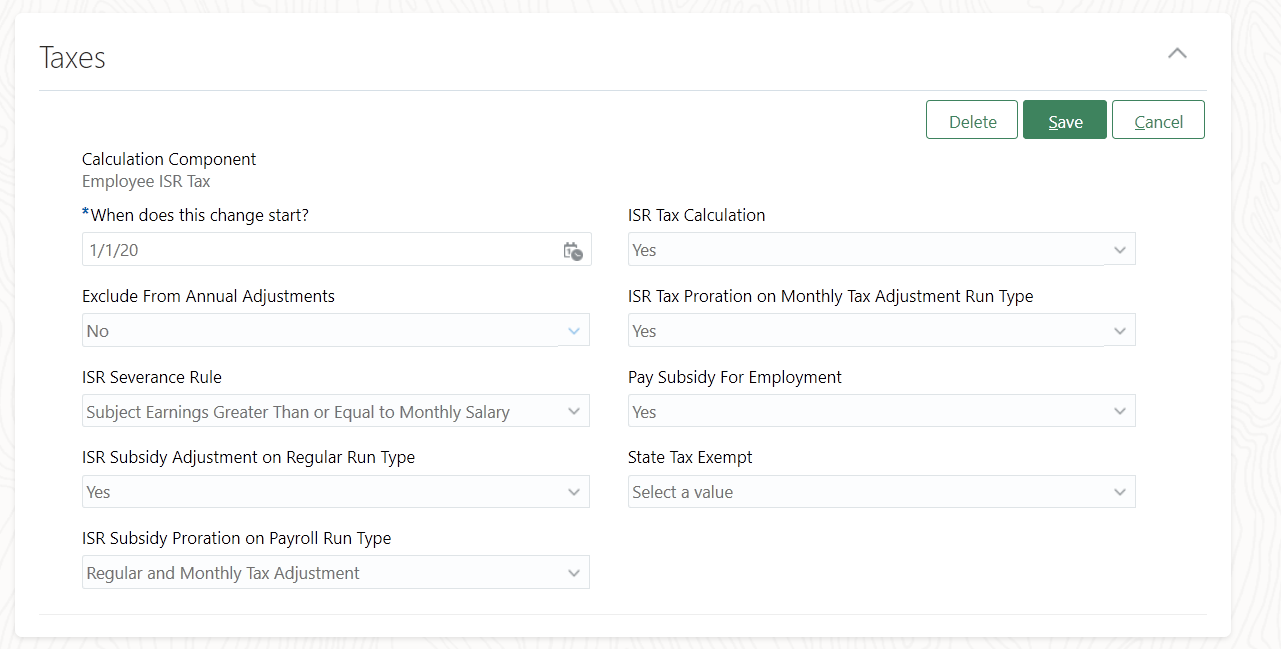Open ISR Subsidy Proration on Payroll dropdown
1281x649 pixels.
(320, 573)
